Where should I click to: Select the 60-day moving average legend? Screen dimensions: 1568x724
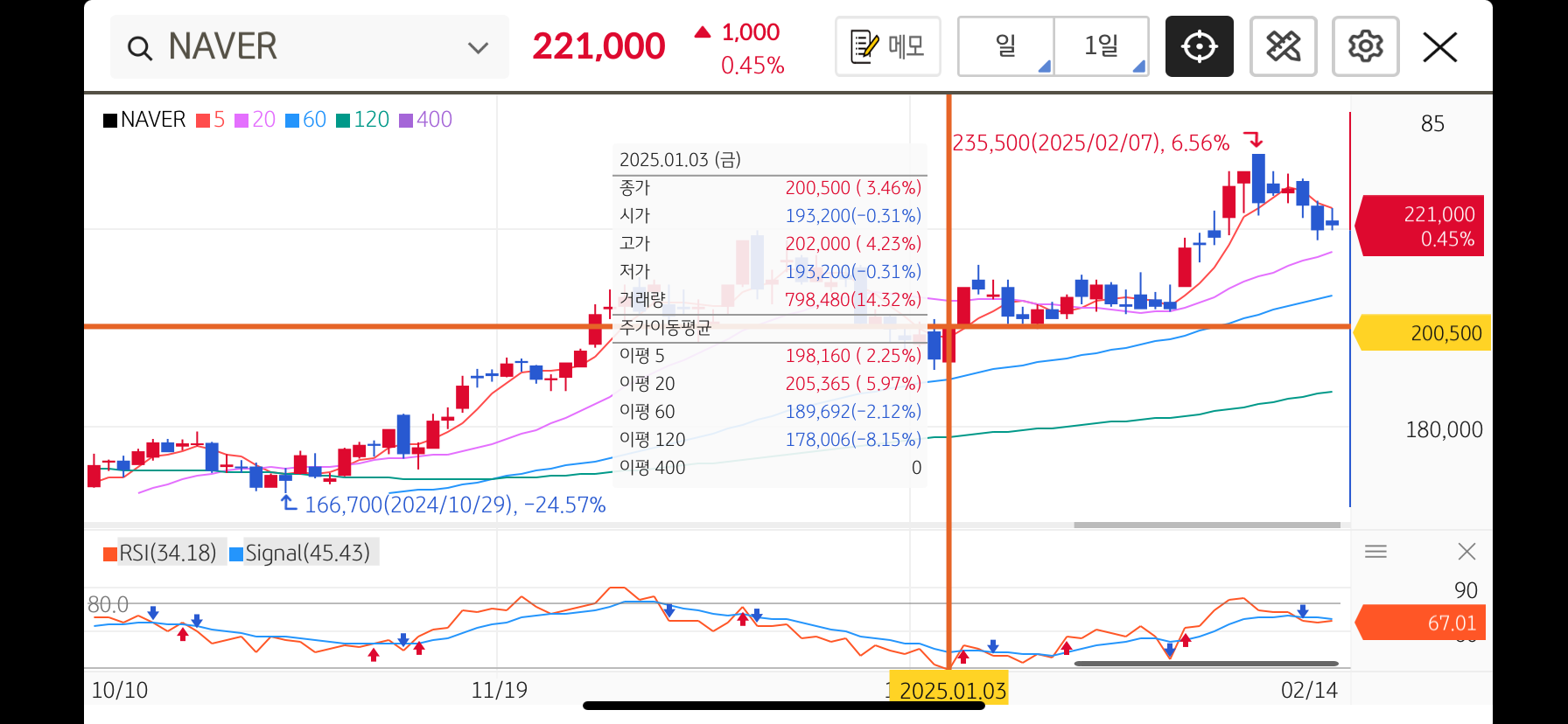pyautogui.click(x=306, y=120)
